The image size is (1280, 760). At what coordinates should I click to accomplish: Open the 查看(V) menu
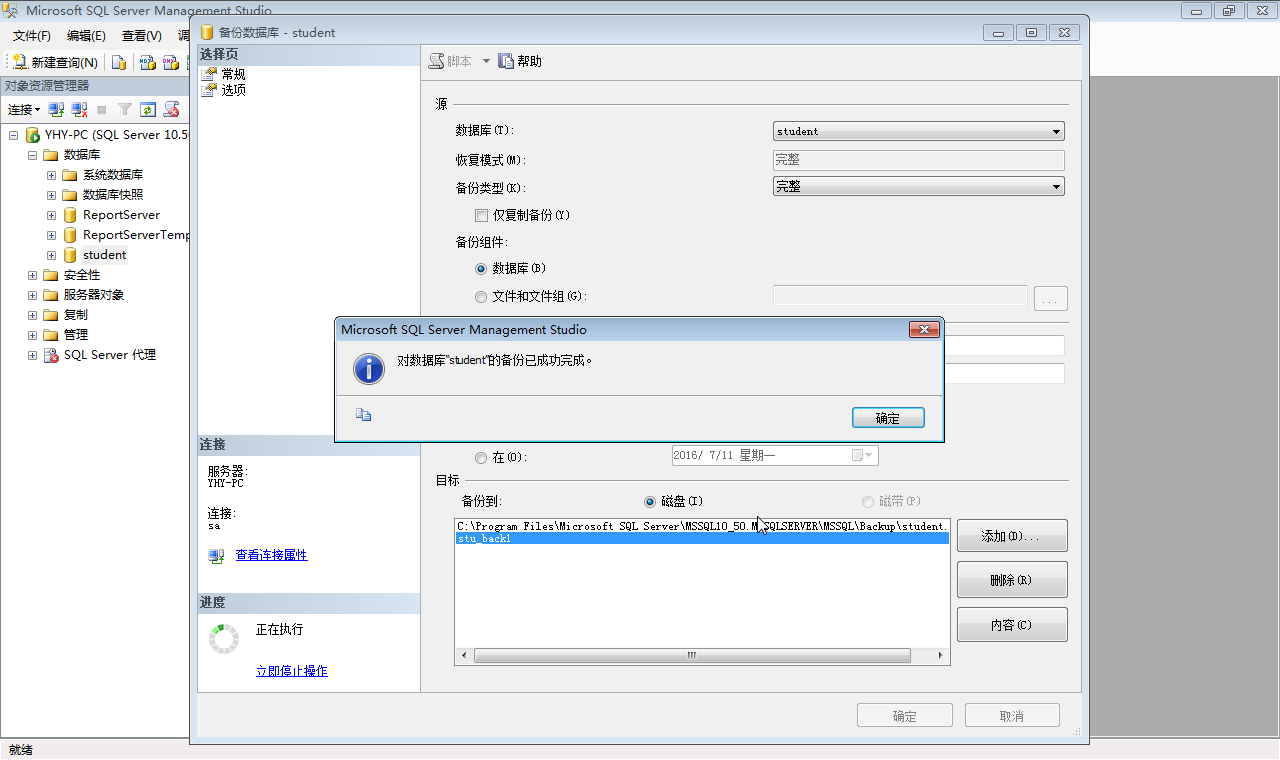[x=141, y=36]
